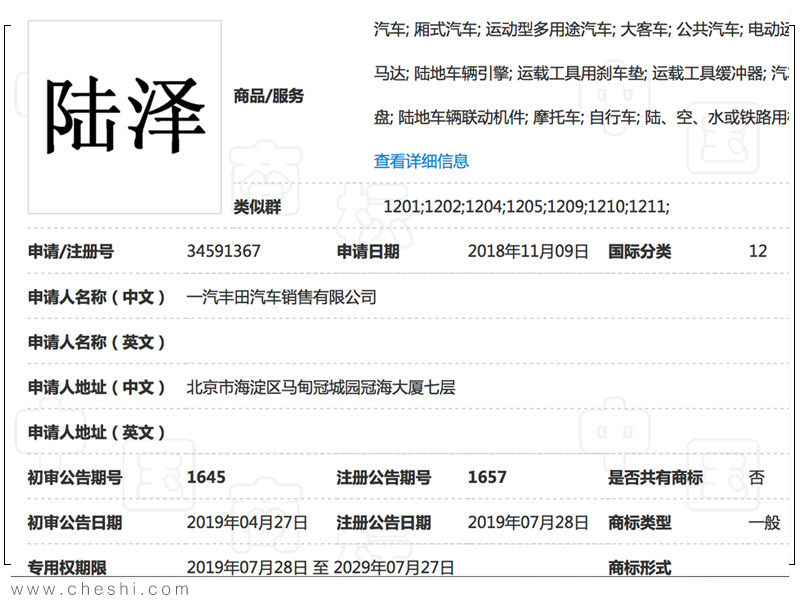Image resolution: width=800 pixels, height=600 pixels.
Task: Click goods line starting 汽车; 厢式汽车
Action: (x=582, y=30)
